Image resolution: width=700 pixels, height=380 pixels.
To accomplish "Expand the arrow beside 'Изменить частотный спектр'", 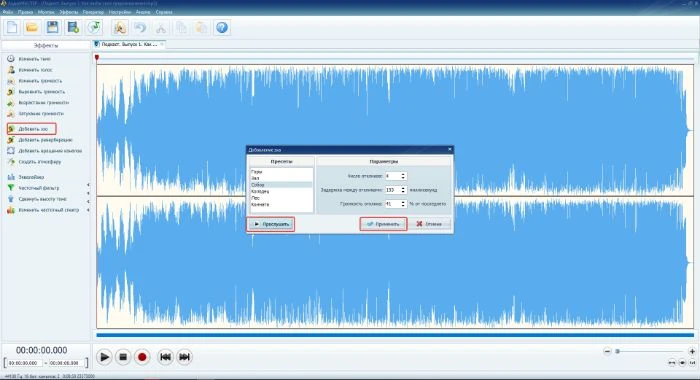I will (x=88, y=210).
